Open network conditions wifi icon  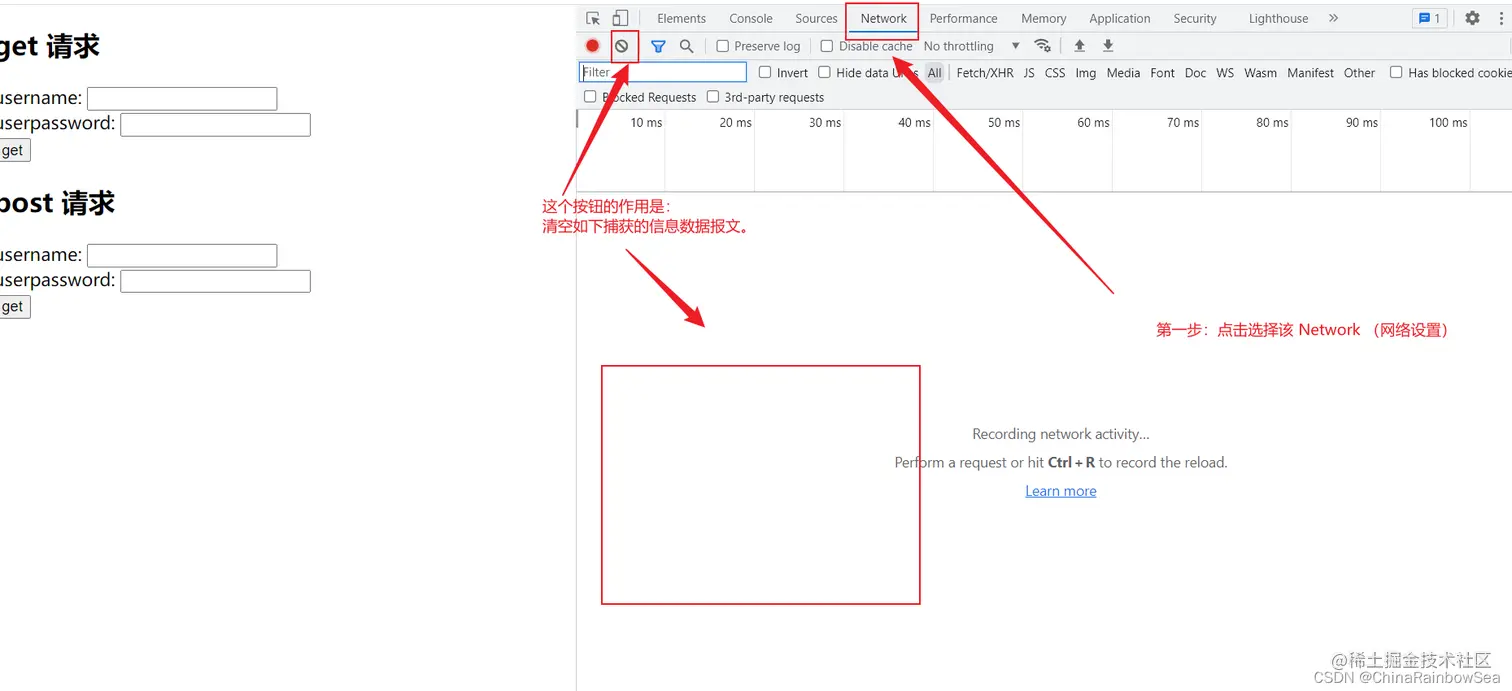1042,46
